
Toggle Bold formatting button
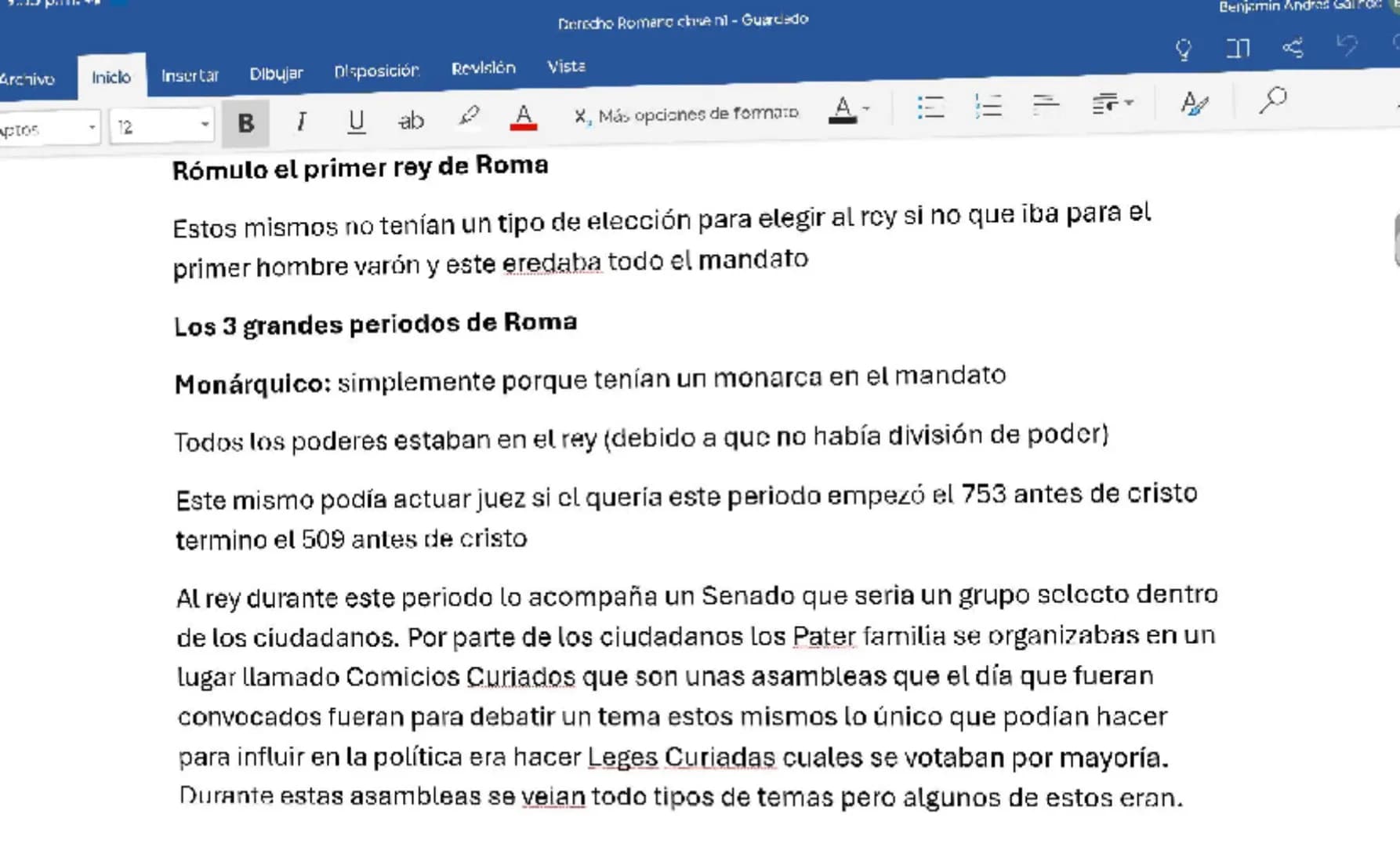245,123
